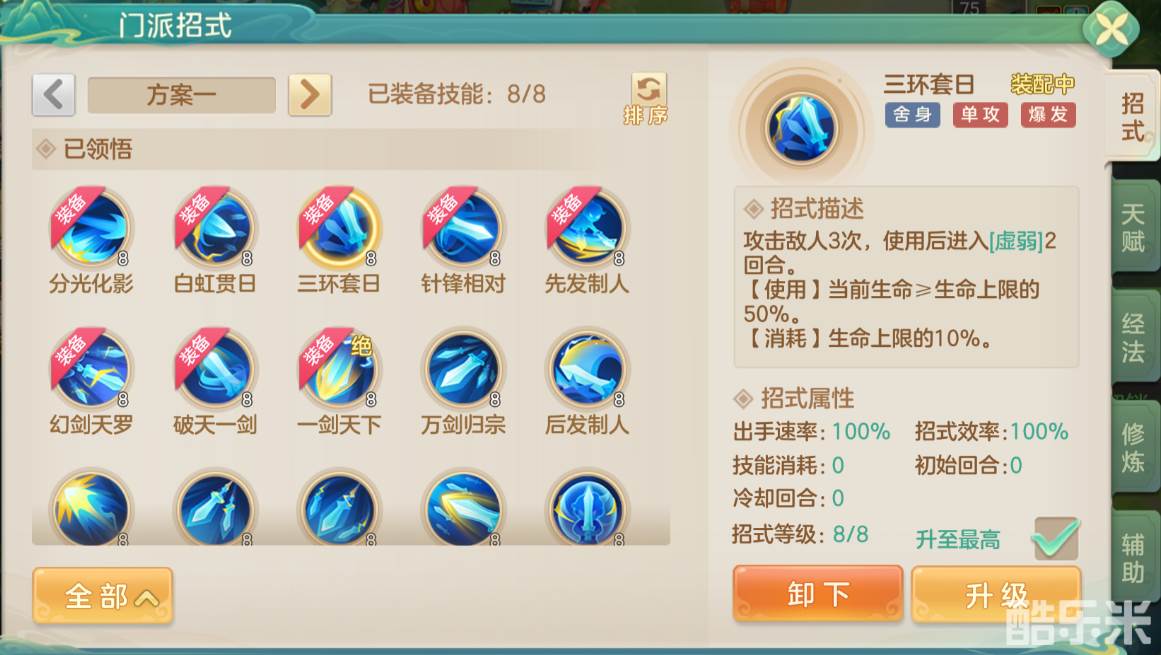Click the 升级 upgrade button
Image resolution: width=1161 pixels, height=655 pixels.
996,594
